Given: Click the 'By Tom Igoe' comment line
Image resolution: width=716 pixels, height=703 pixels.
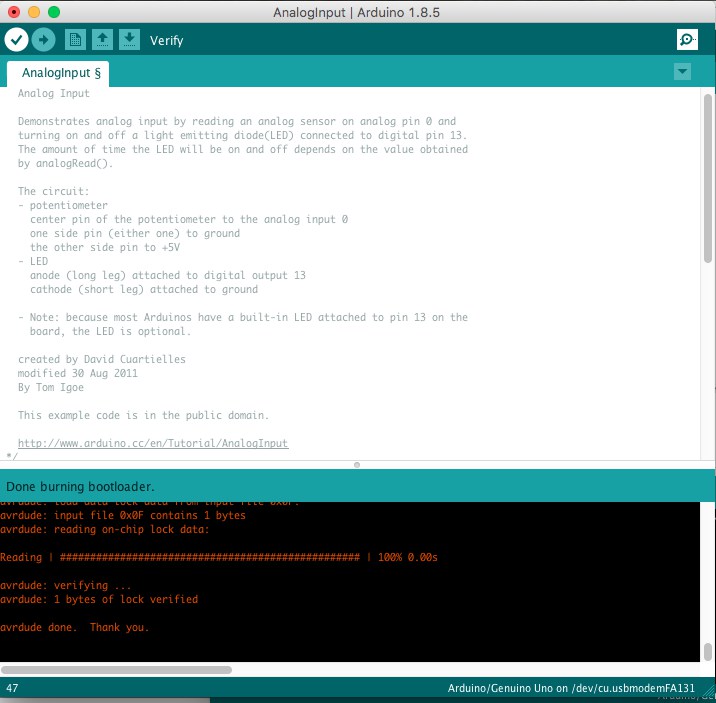Looking at the screenshot, I should coord(51,388).
